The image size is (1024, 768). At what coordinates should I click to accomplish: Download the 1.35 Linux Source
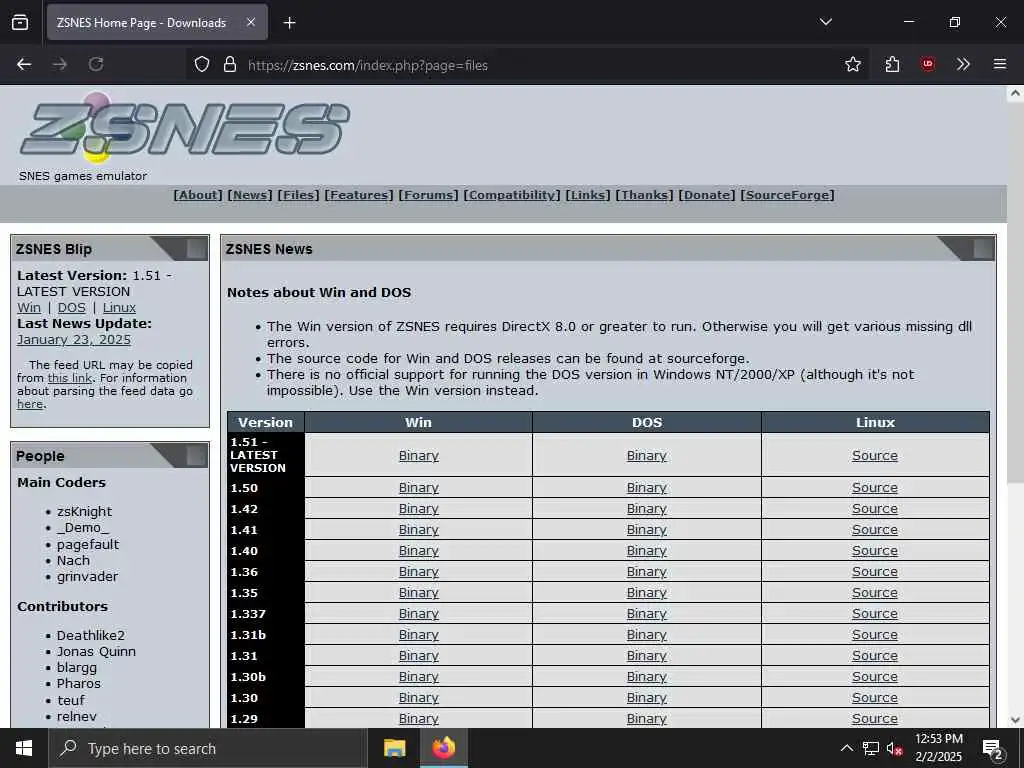pyautogui.click(x=874, y=592)
